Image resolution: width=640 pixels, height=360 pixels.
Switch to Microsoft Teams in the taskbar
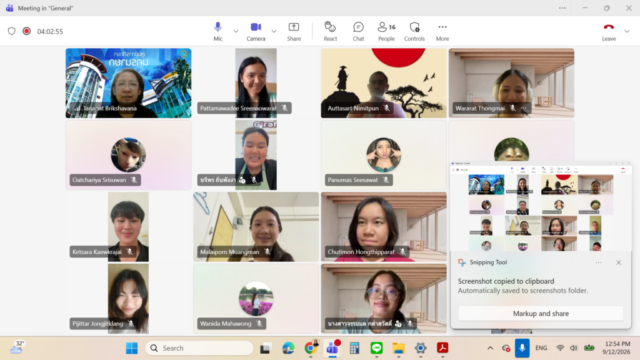pyautogui.click(x=332, y=348)
